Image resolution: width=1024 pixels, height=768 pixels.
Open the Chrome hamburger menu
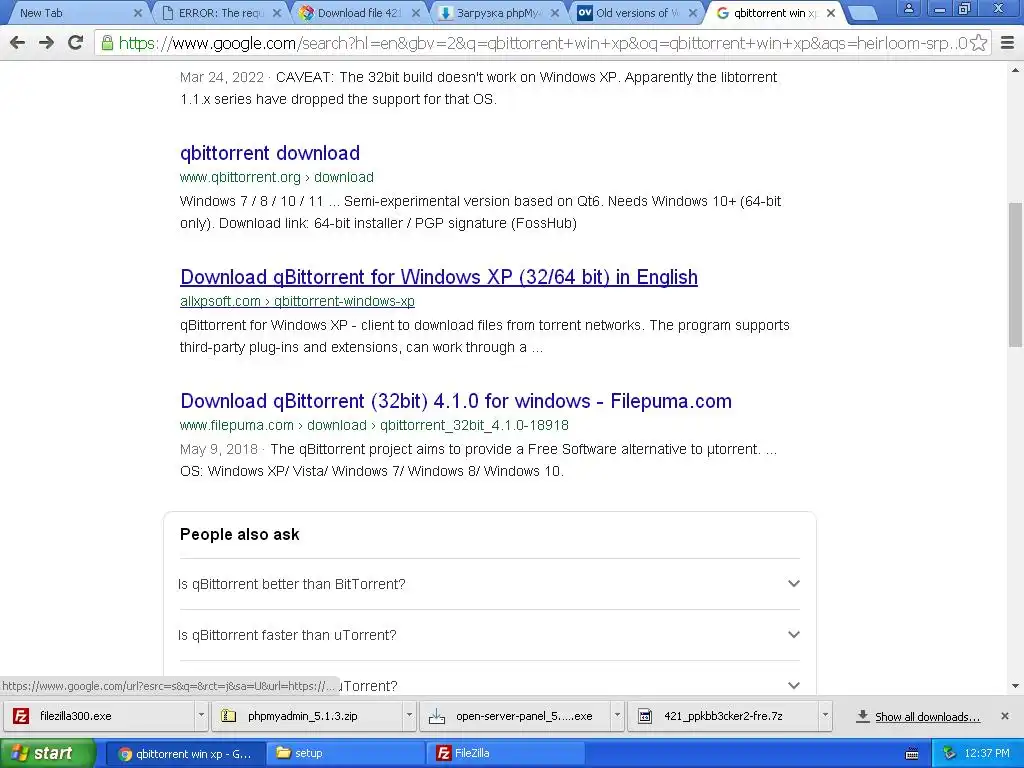tap(1008, 43)
